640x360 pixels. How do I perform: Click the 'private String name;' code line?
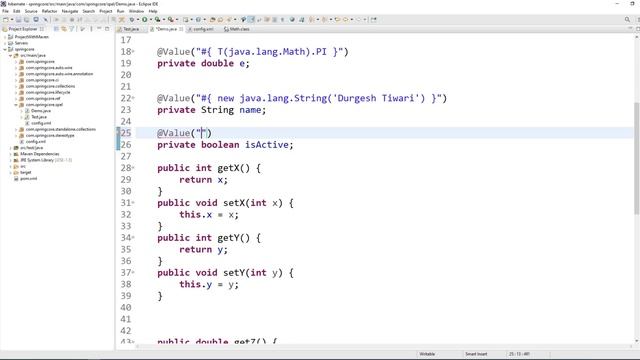211,110
